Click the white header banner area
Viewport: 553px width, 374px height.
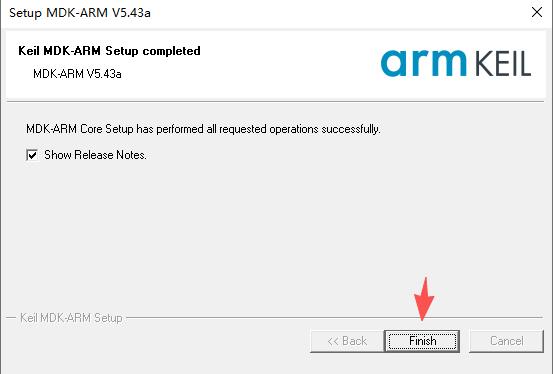click(276, 65)
